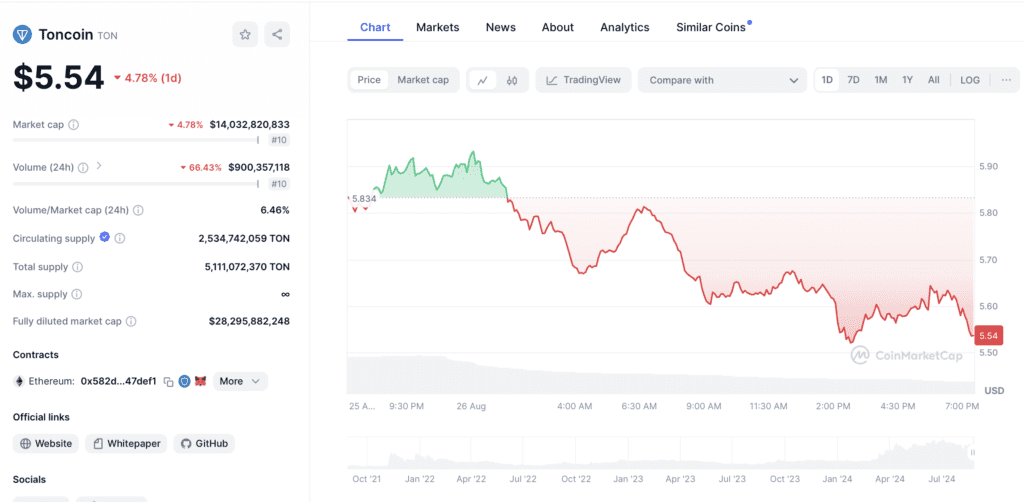Click the share icon beside Toncoin
The image size is (1024, 502).
277,35
